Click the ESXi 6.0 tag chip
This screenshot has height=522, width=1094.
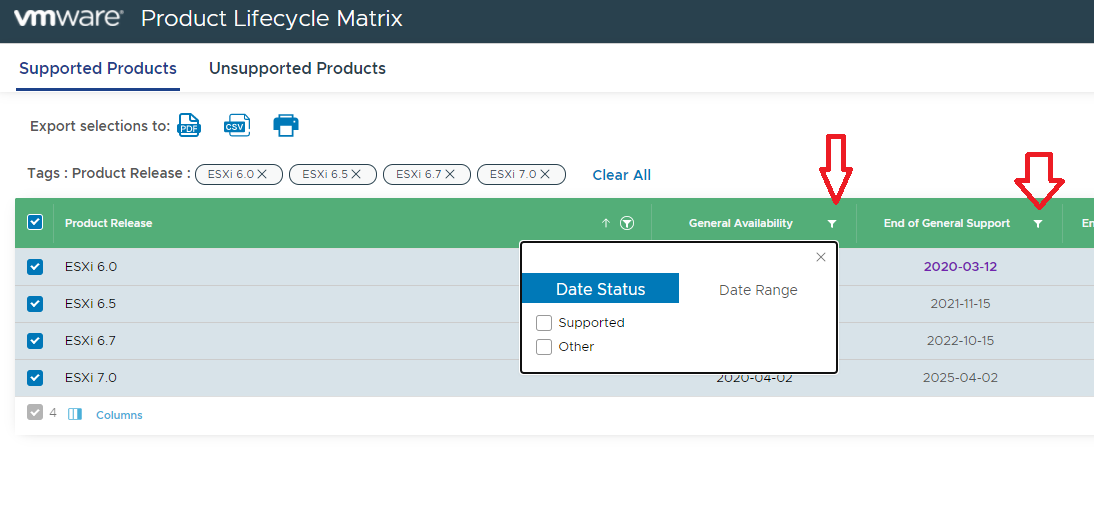click(239, 174)
